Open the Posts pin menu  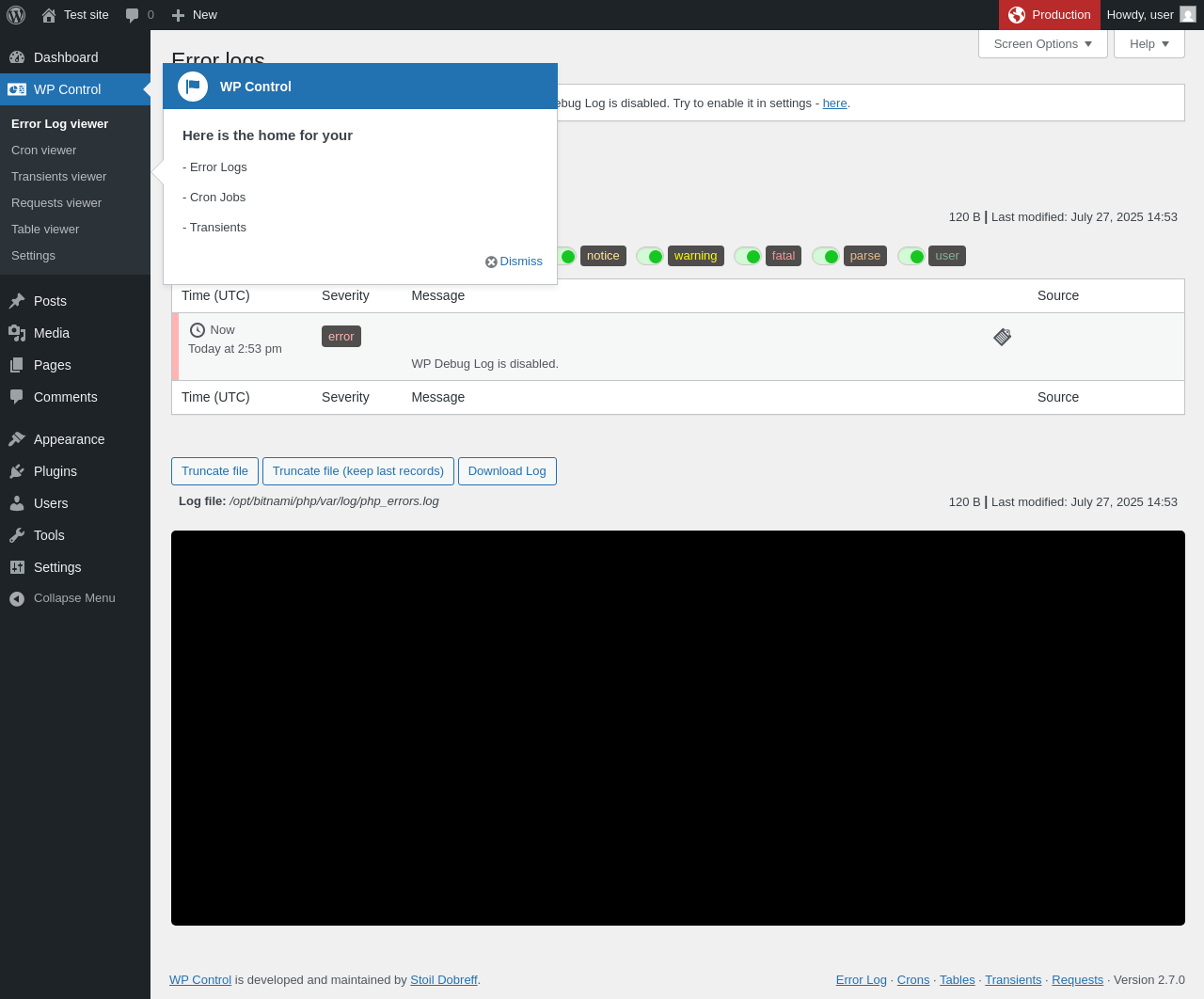pos(75,301)
